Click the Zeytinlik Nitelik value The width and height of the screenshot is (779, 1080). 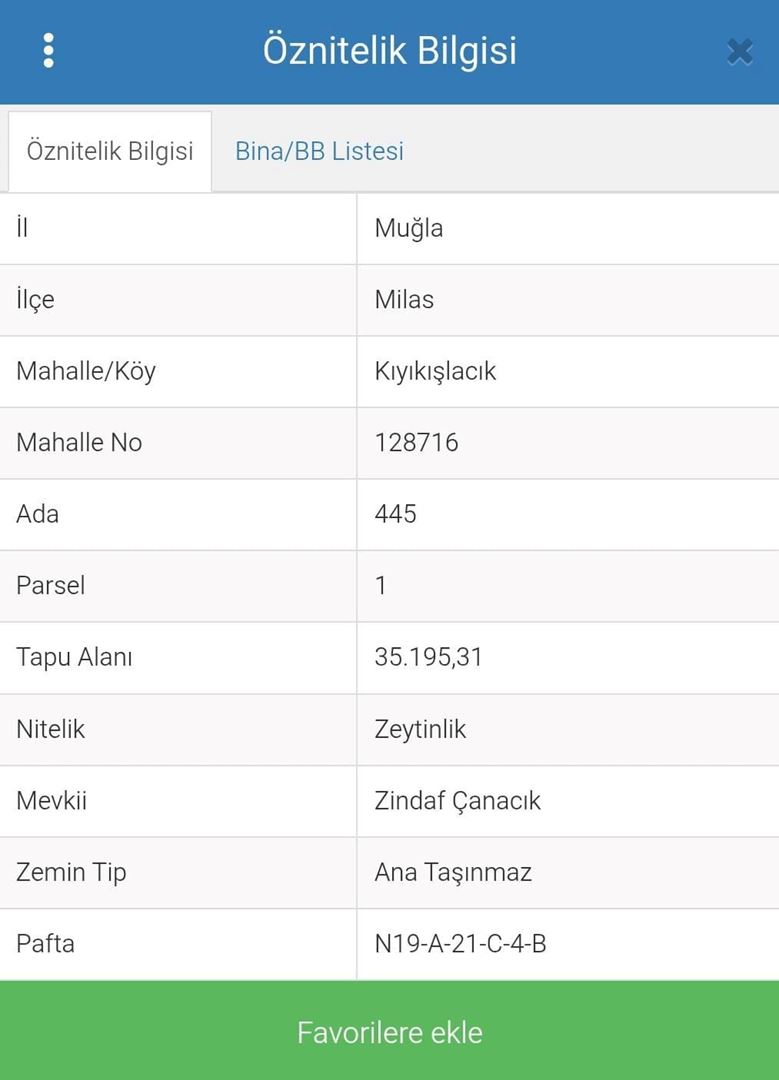(x=420, y=729)
